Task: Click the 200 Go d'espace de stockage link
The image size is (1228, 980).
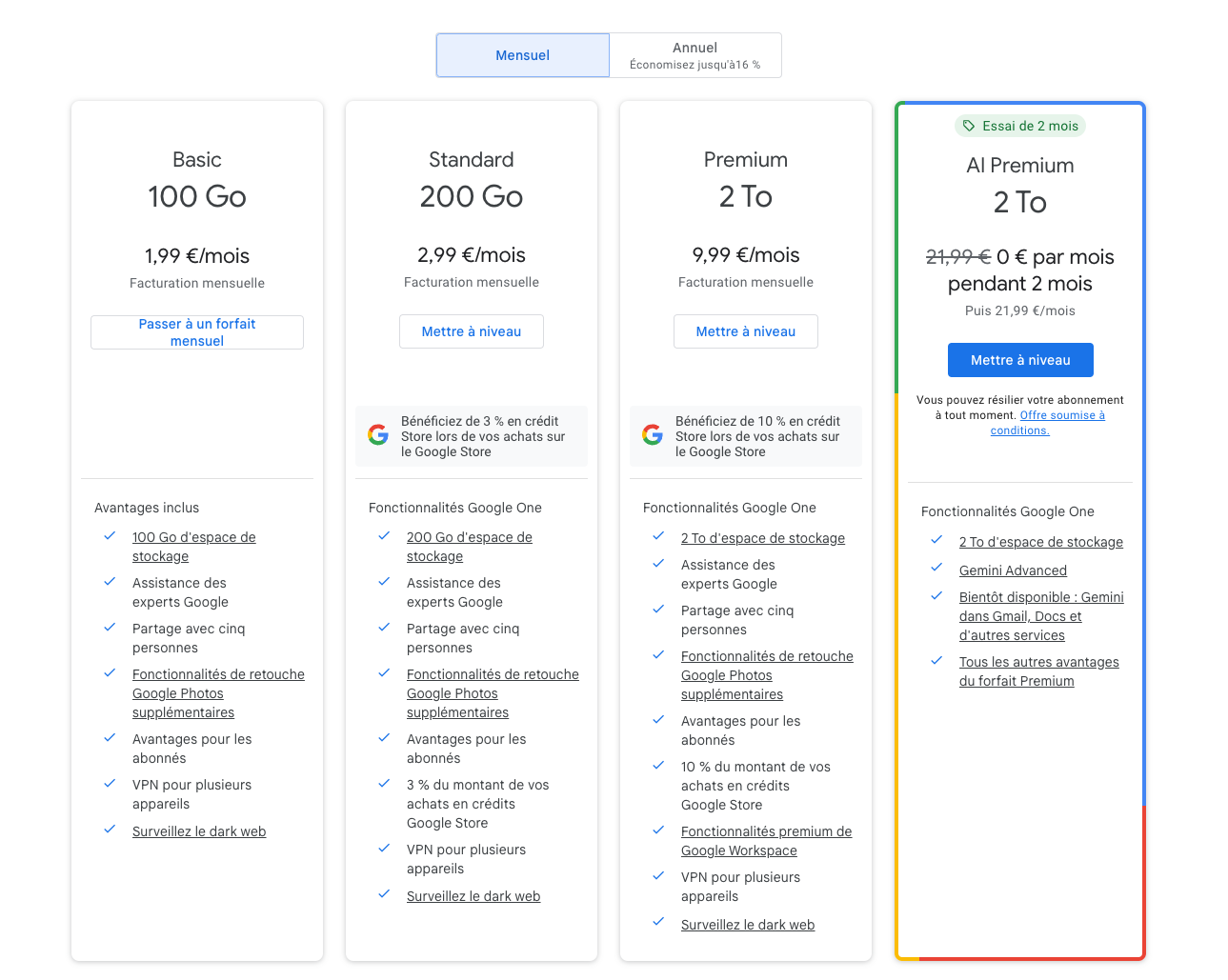Action: tap(469, 546)
